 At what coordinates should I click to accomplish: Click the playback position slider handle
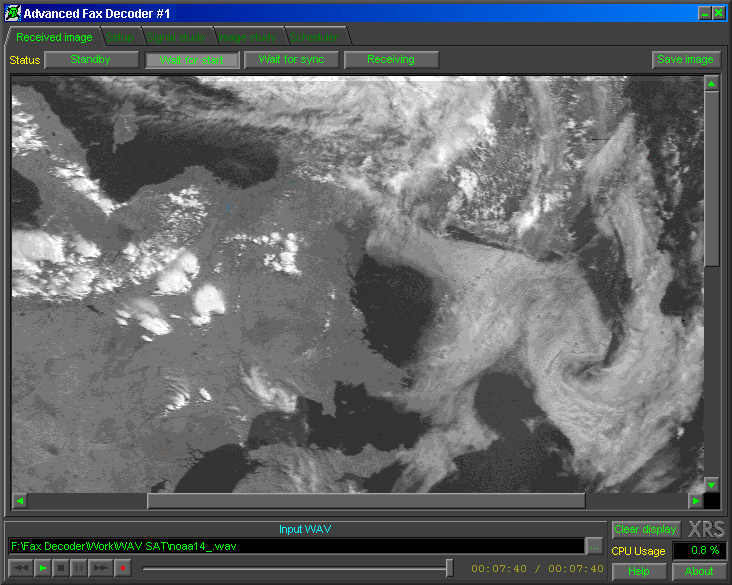[x=449, y=568]
